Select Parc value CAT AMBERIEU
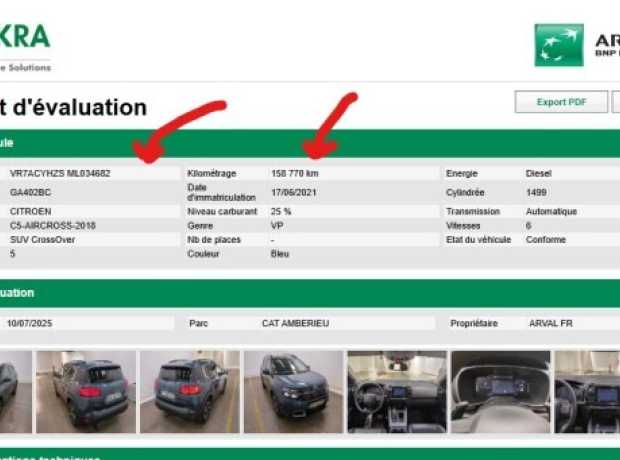The image size is (620, 460). tap(295, 323)
